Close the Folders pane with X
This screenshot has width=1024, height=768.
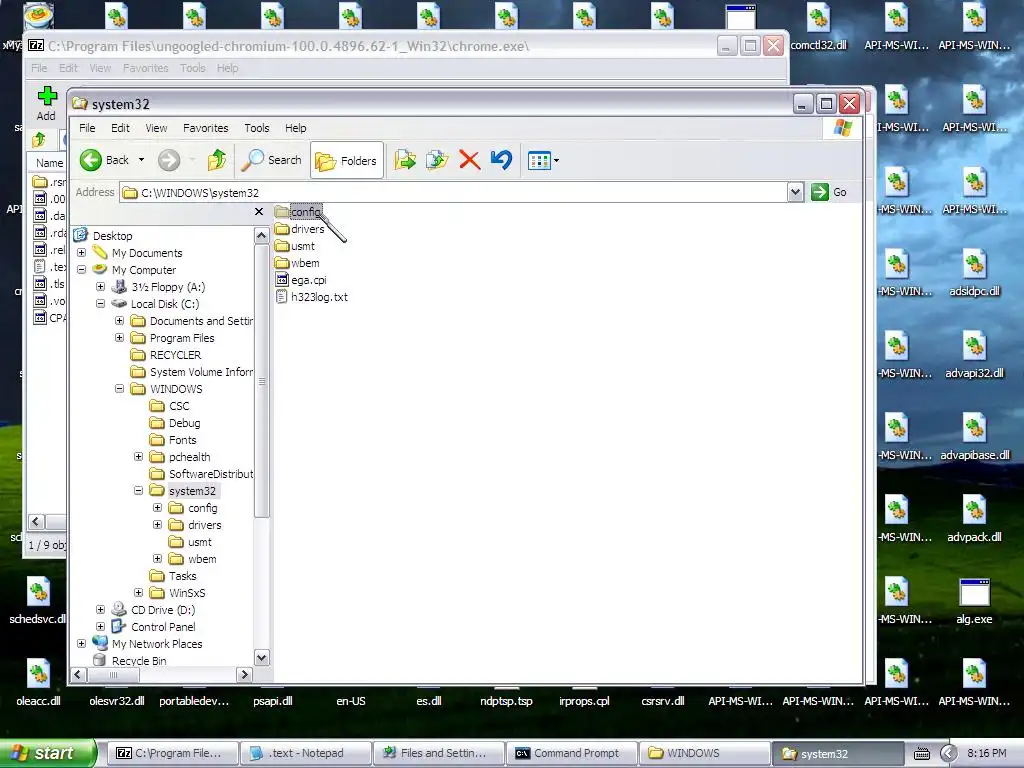(259, 212)
